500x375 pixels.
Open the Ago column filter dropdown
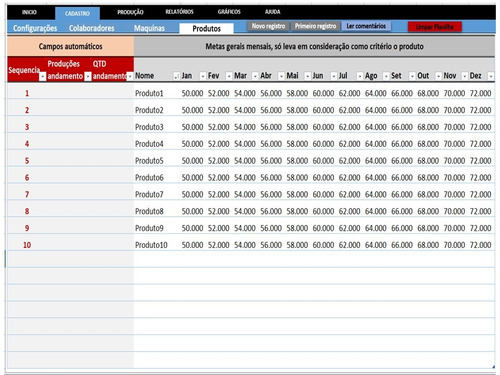pos(386,76)
